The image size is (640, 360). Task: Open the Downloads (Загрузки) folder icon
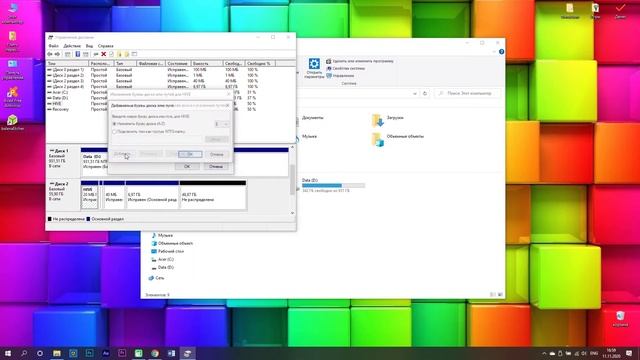pos(377,120)
